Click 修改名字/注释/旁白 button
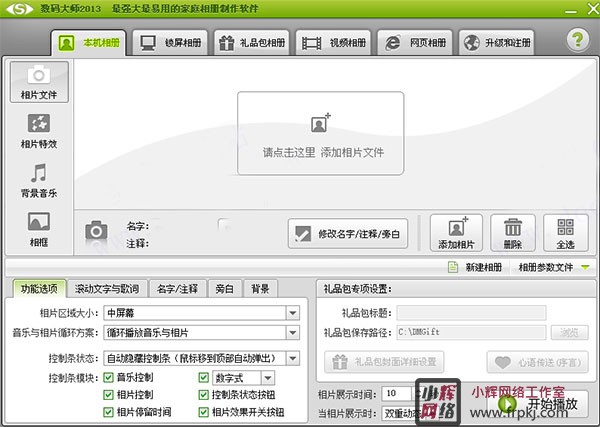Image resolution: width=600 pixels, height=427 pixels. click(x=348, y=234)
